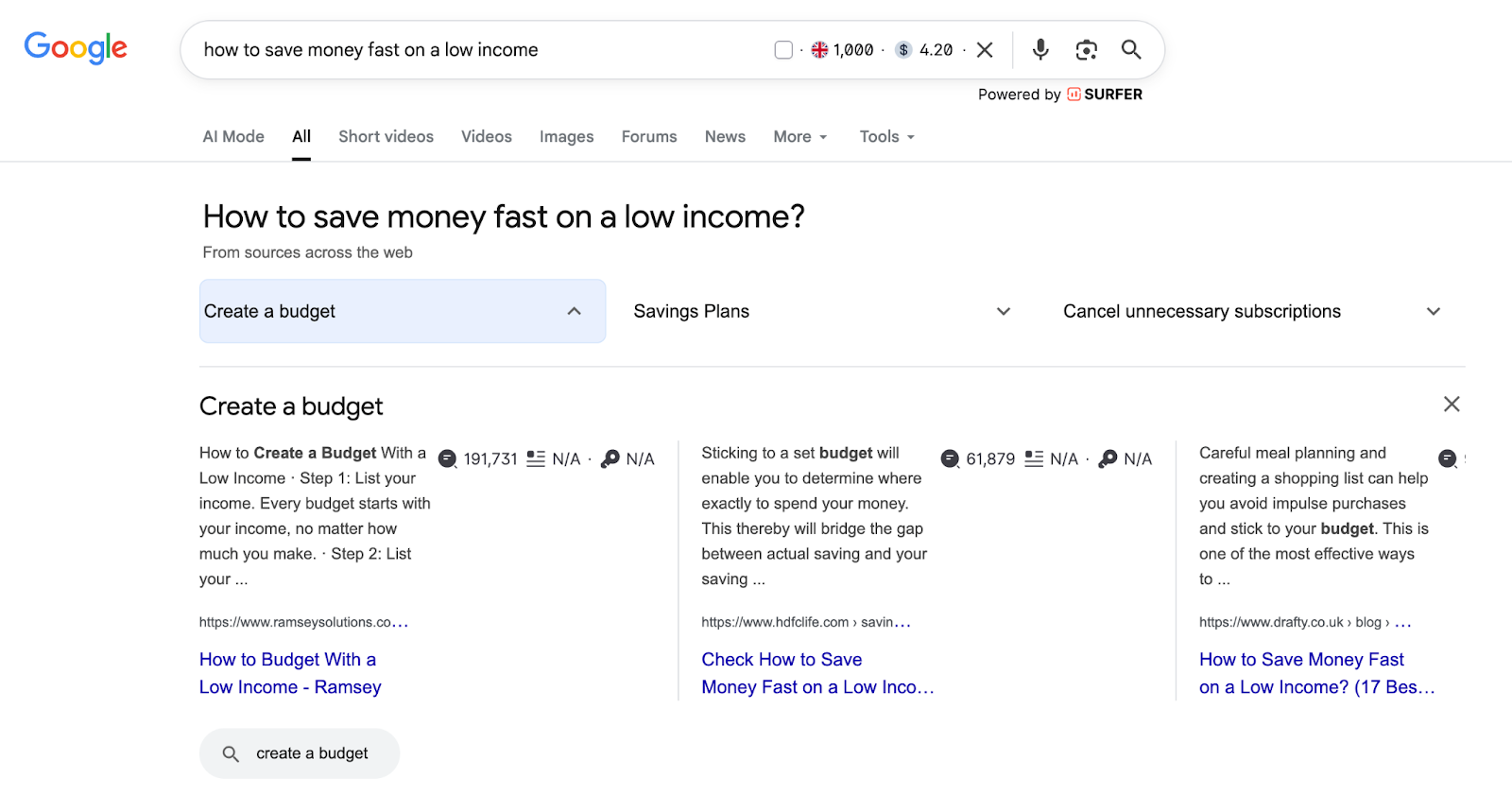The width and height of the screenshot is (1512, 795).
Task: Click word count icon in hdfclife result metrics
Action: tap(1034, 458)
